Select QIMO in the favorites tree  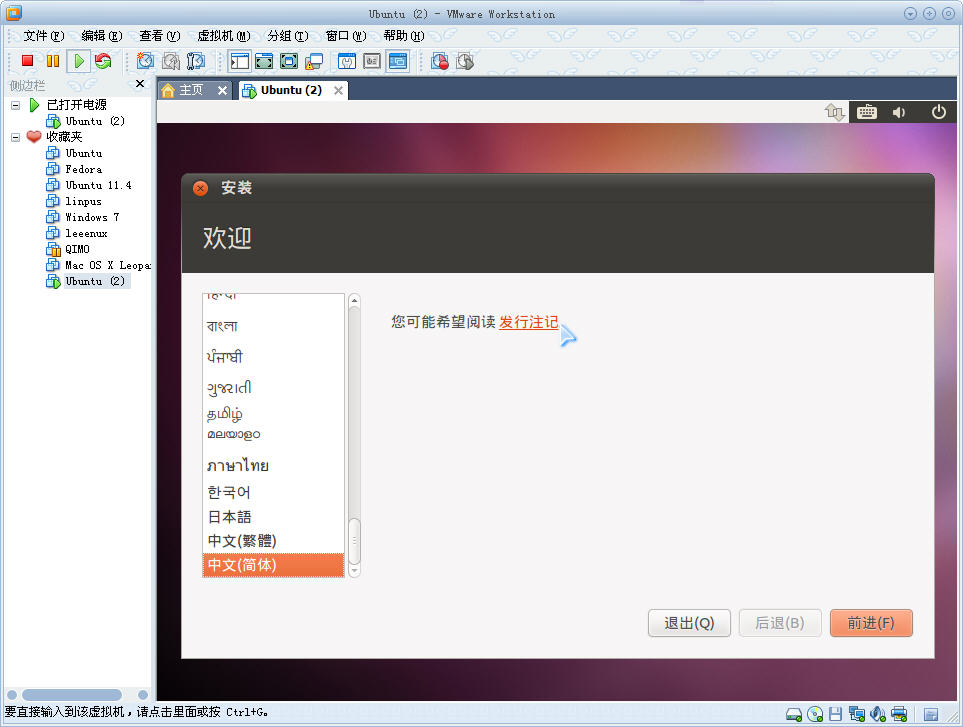pos(77,249)
